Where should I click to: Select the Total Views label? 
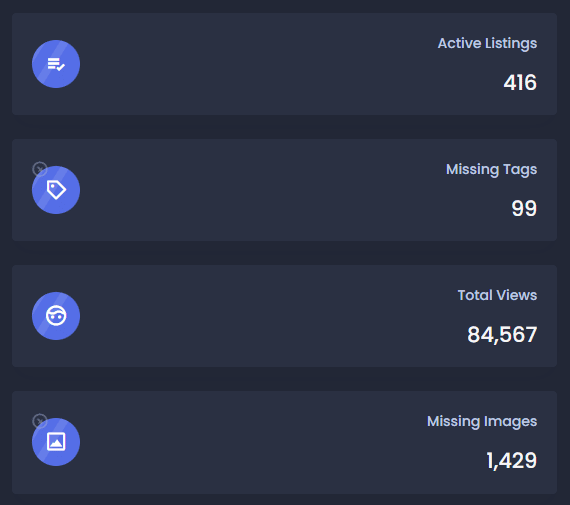tap(497, 295)
